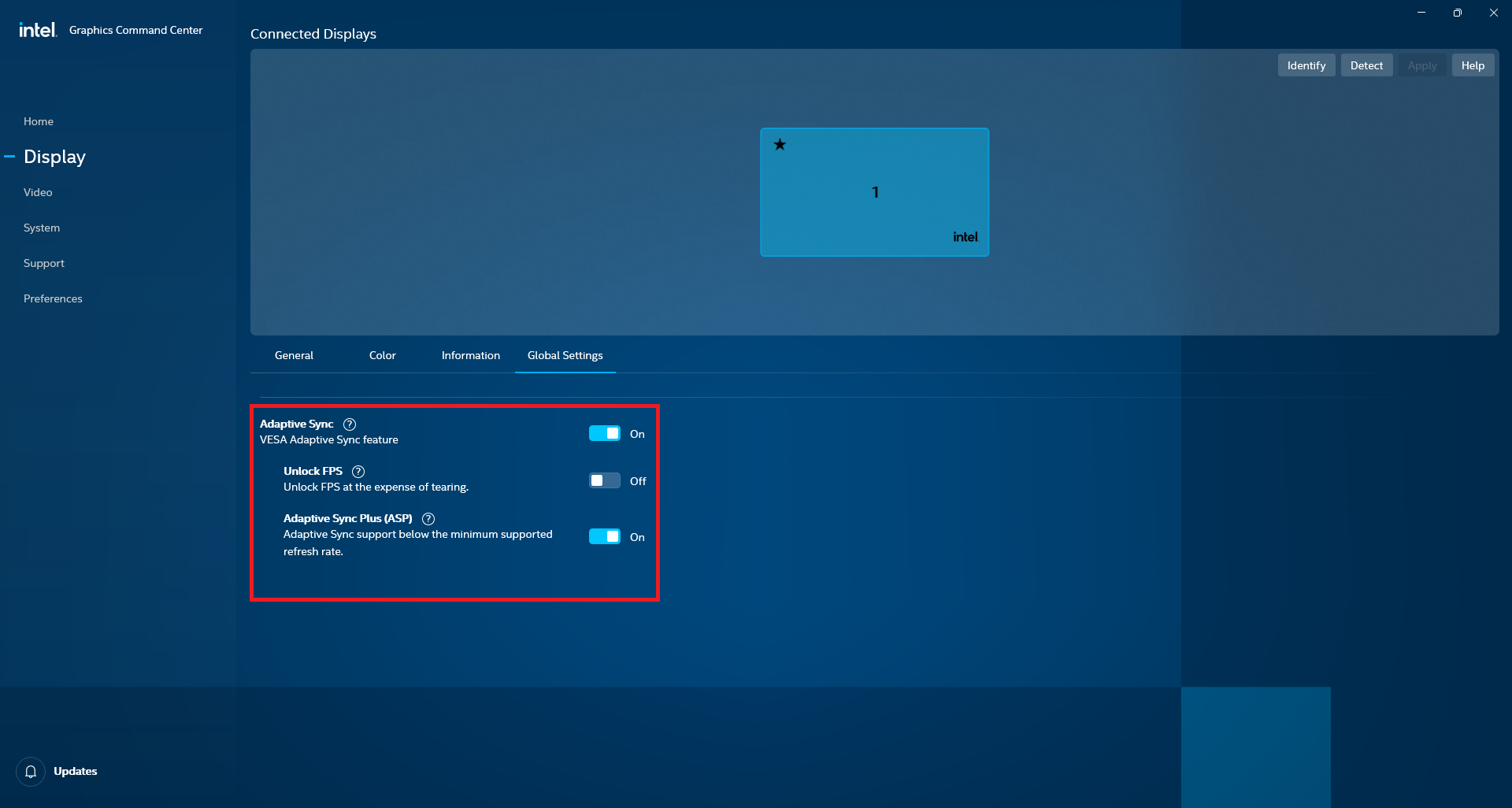
Task: Select Display in the sidebar
Action: click(x=54, y=157)
